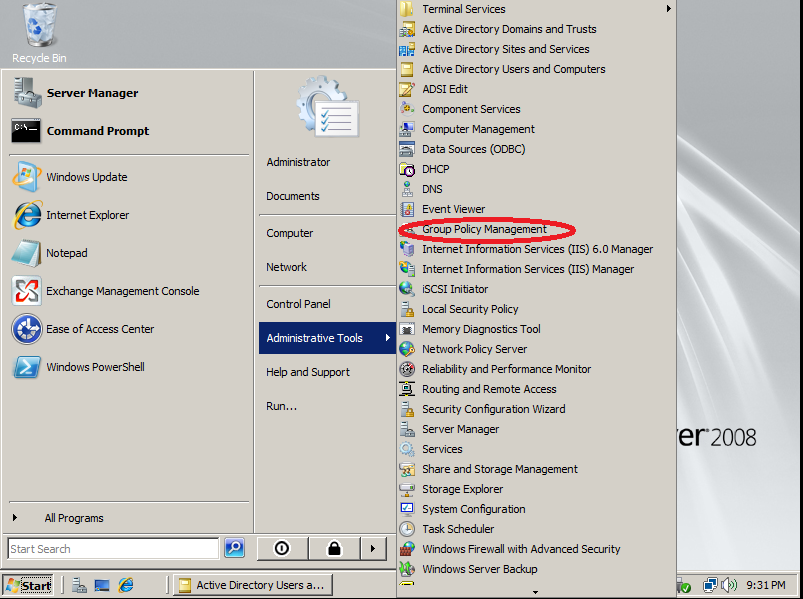Screen dimensions: 803x599
Task: Select Group Policy Management
Action: coord(484,229)
